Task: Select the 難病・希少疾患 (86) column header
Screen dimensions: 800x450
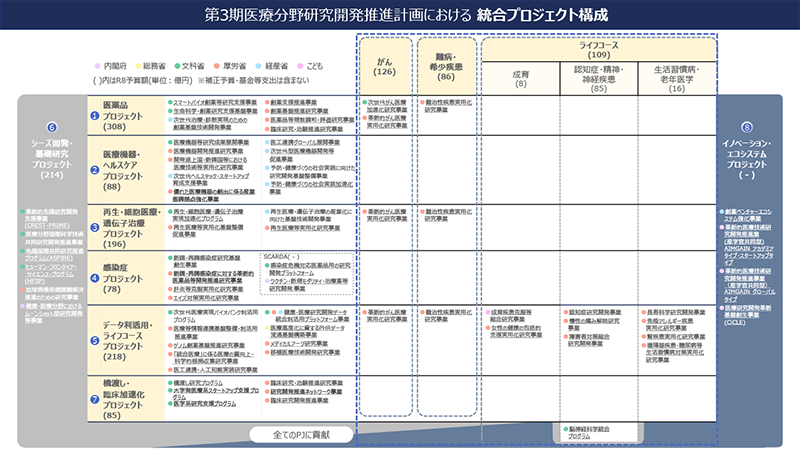Action: [x=446, y=67]
